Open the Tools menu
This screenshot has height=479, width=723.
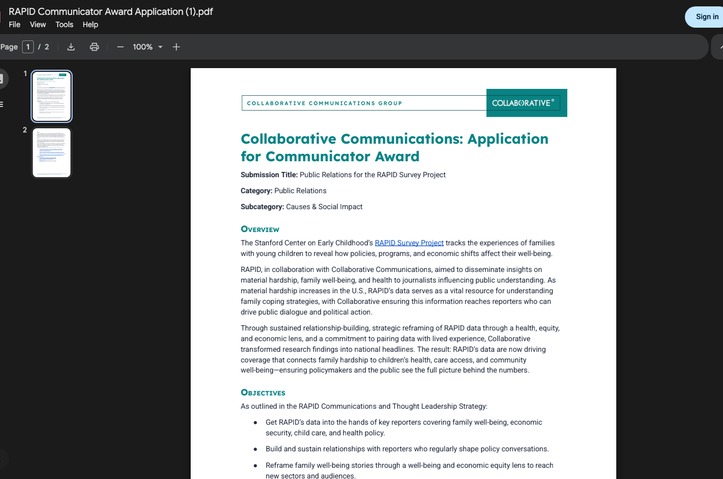pyautogui.click(x=64, y=25)
